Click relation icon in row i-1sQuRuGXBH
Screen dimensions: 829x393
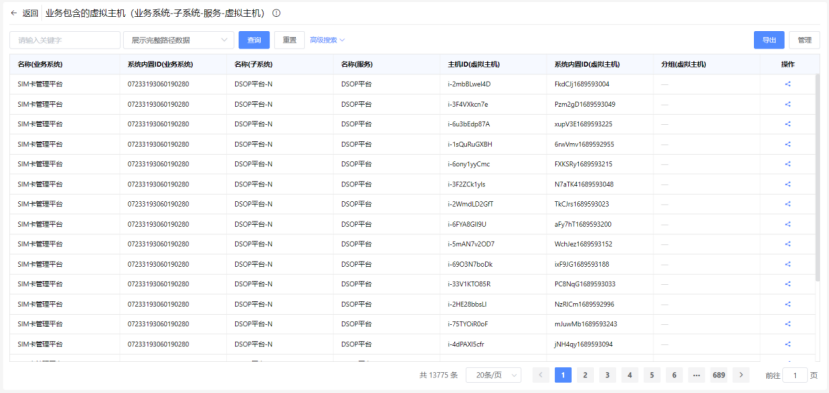click(x=788, y=144)
